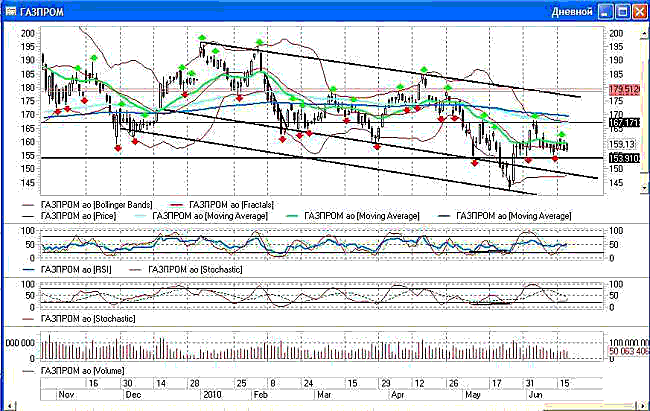This screenshot has height=411, width=650.
Task: Click the black 153.910 price level label
Action: [624, 158]
